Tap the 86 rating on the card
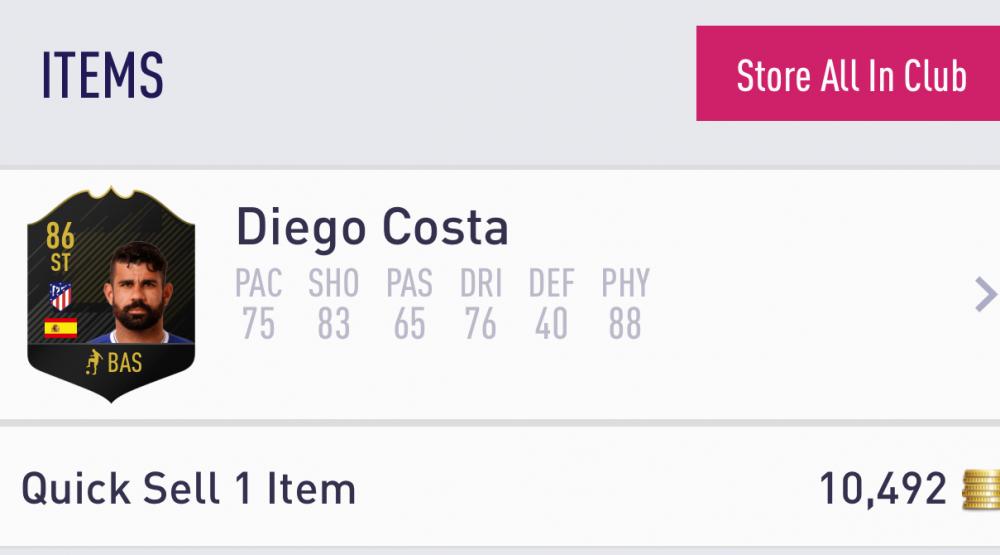Image resolution: width=1000 pixels, height=555 pixels. (x=61, y=237)
